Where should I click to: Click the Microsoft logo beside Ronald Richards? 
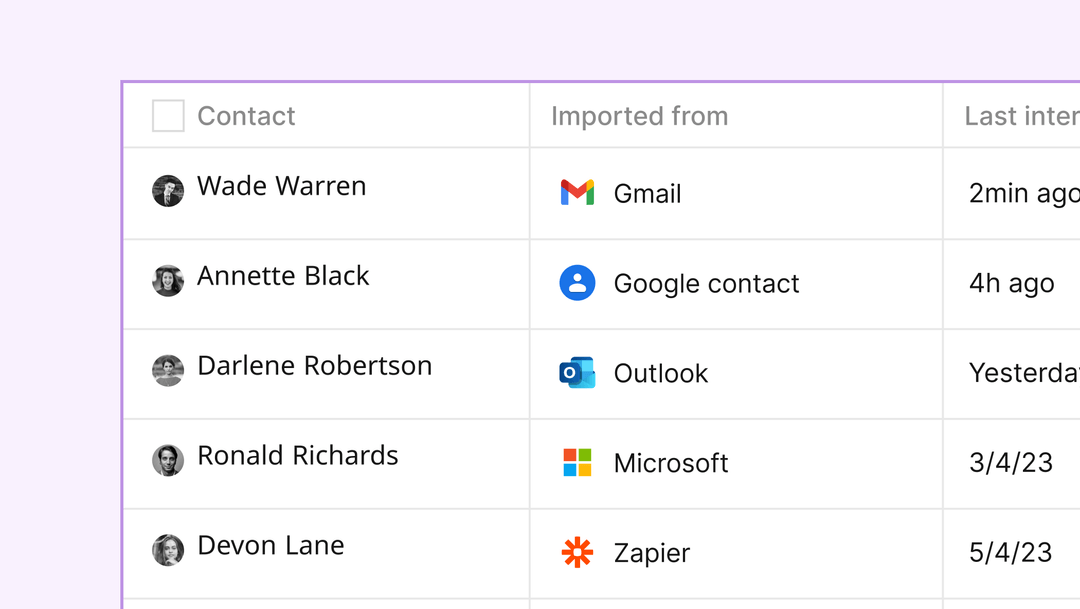pyautogui.click(x=577, y=463)
